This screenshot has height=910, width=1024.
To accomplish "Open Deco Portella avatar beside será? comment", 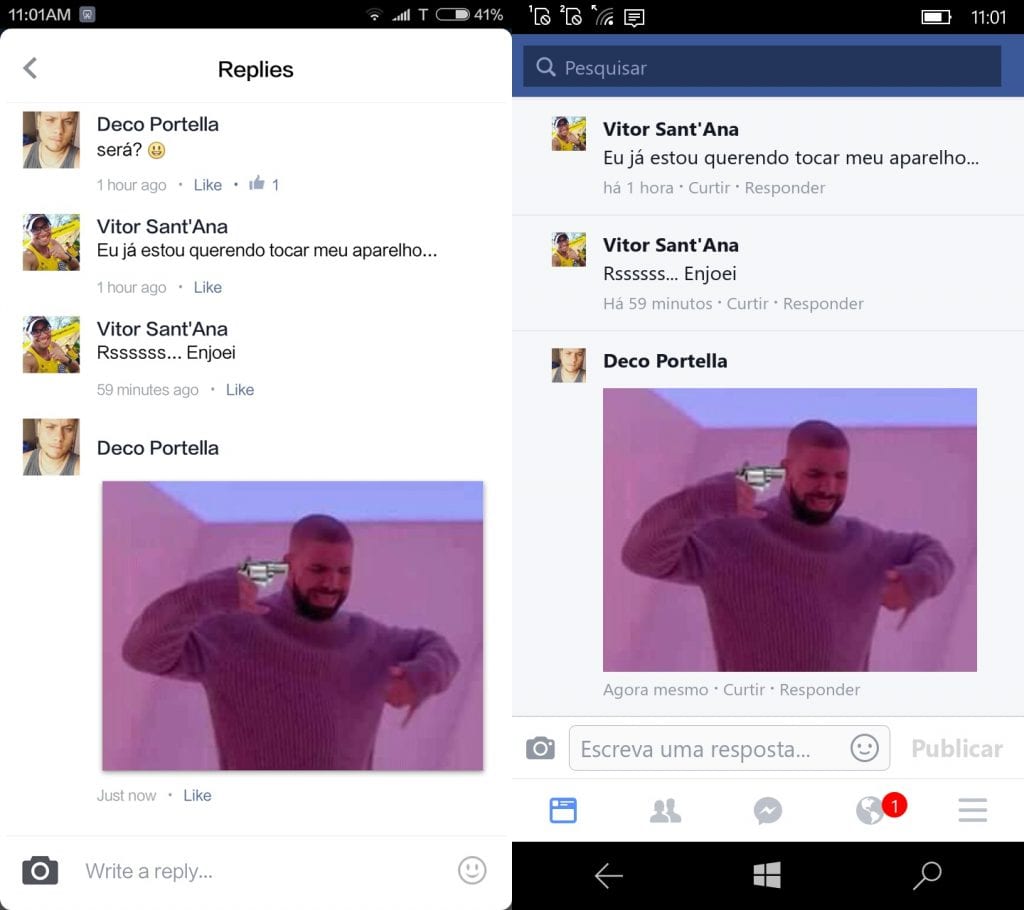I will (x=51, y=140).
